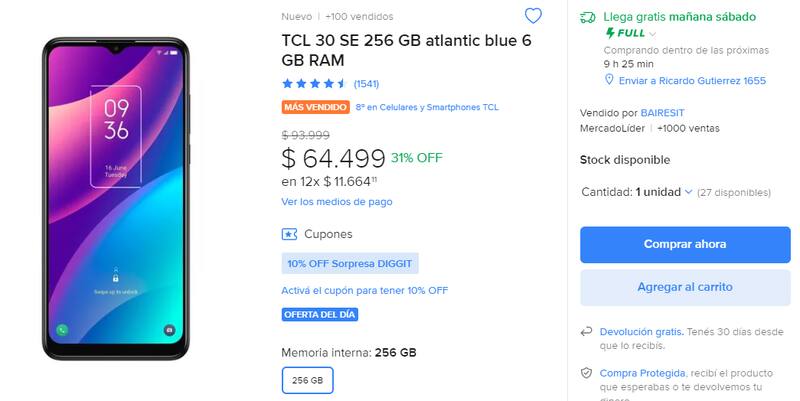The image size is (800, 401).
Task: Expand the FULL shipping chevron
Action: click(x=653, y=34)
